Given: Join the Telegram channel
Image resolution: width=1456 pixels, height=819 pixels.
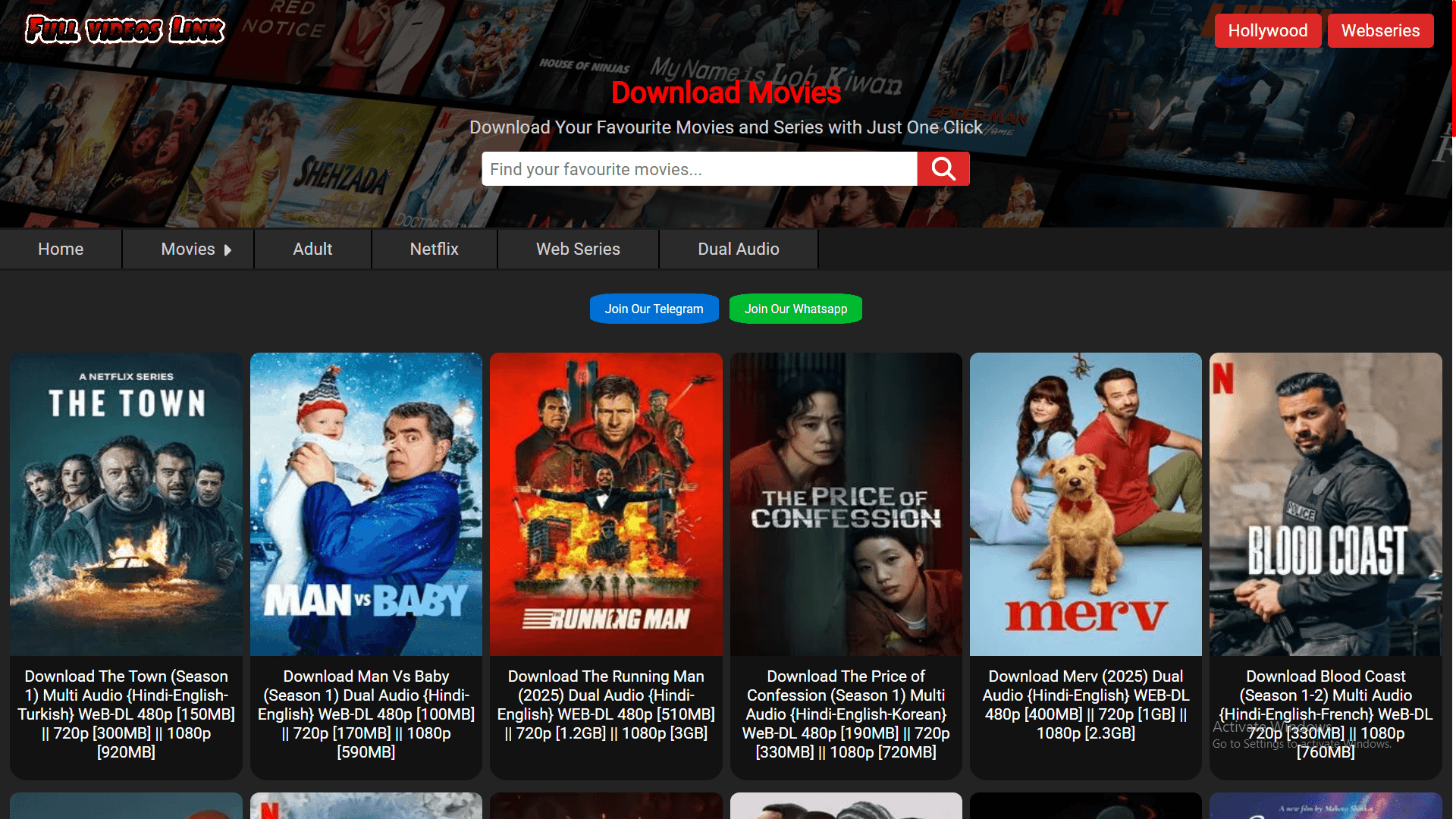Looking at the screenshot, I should (x=654, y=309).
